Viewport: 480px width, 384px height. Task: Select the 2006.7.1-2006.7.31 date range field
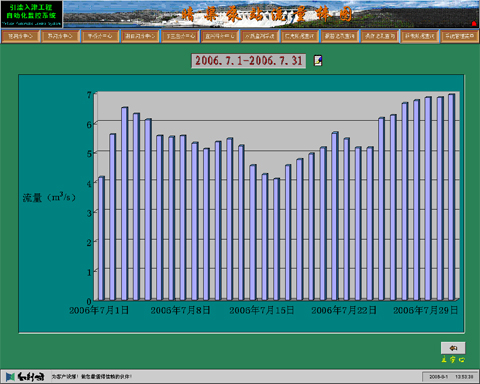point(248,61)
